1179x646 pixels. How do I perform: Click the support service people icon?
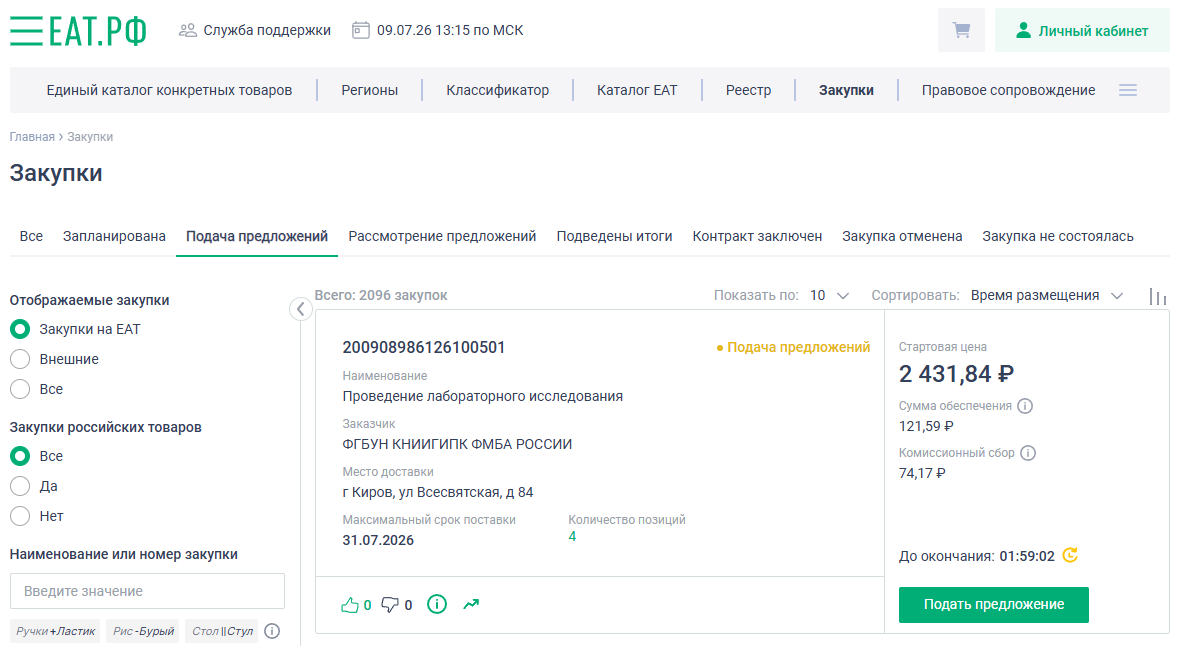(187, 31)
